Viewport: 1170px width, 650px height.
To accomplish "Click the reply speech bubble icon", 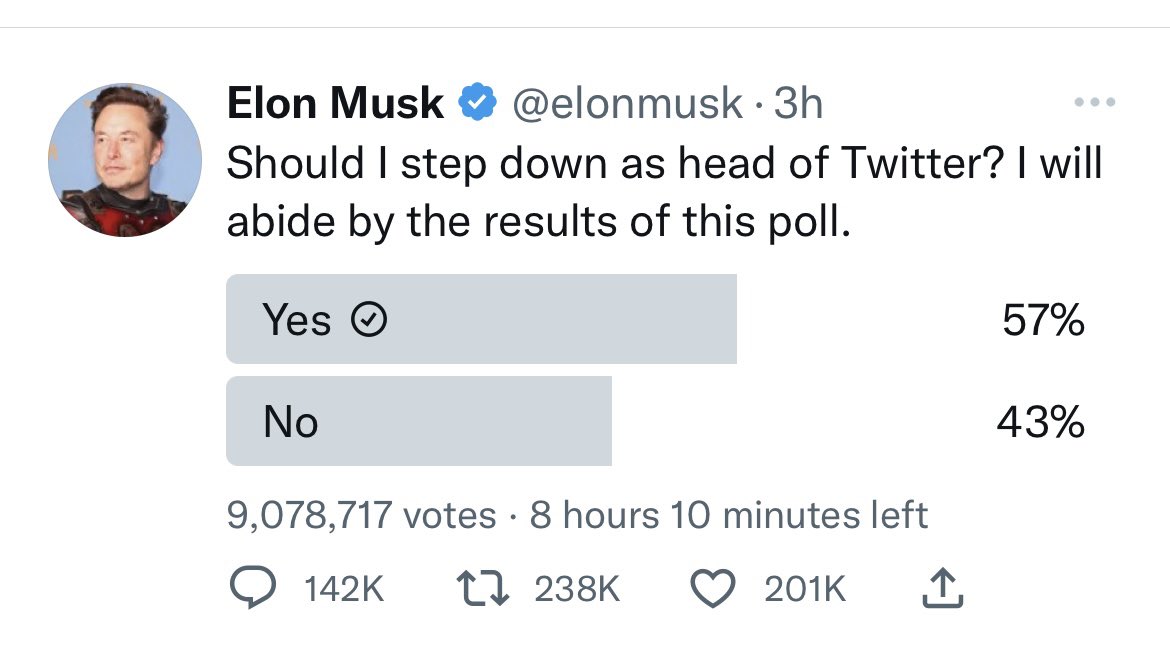I will [253, 588].
